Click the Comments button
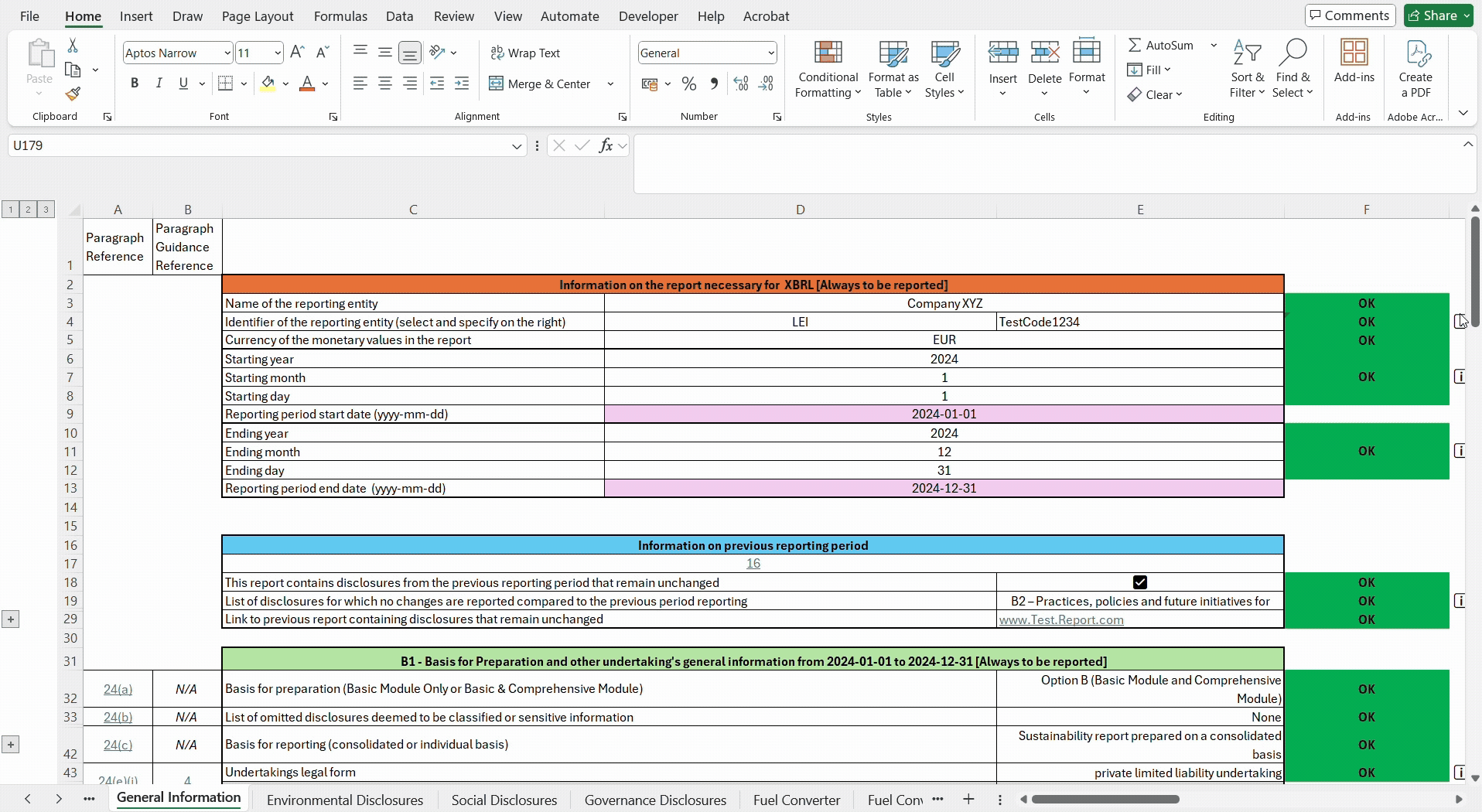Viewport: 1482px width, 812px height. (1351, 15)
